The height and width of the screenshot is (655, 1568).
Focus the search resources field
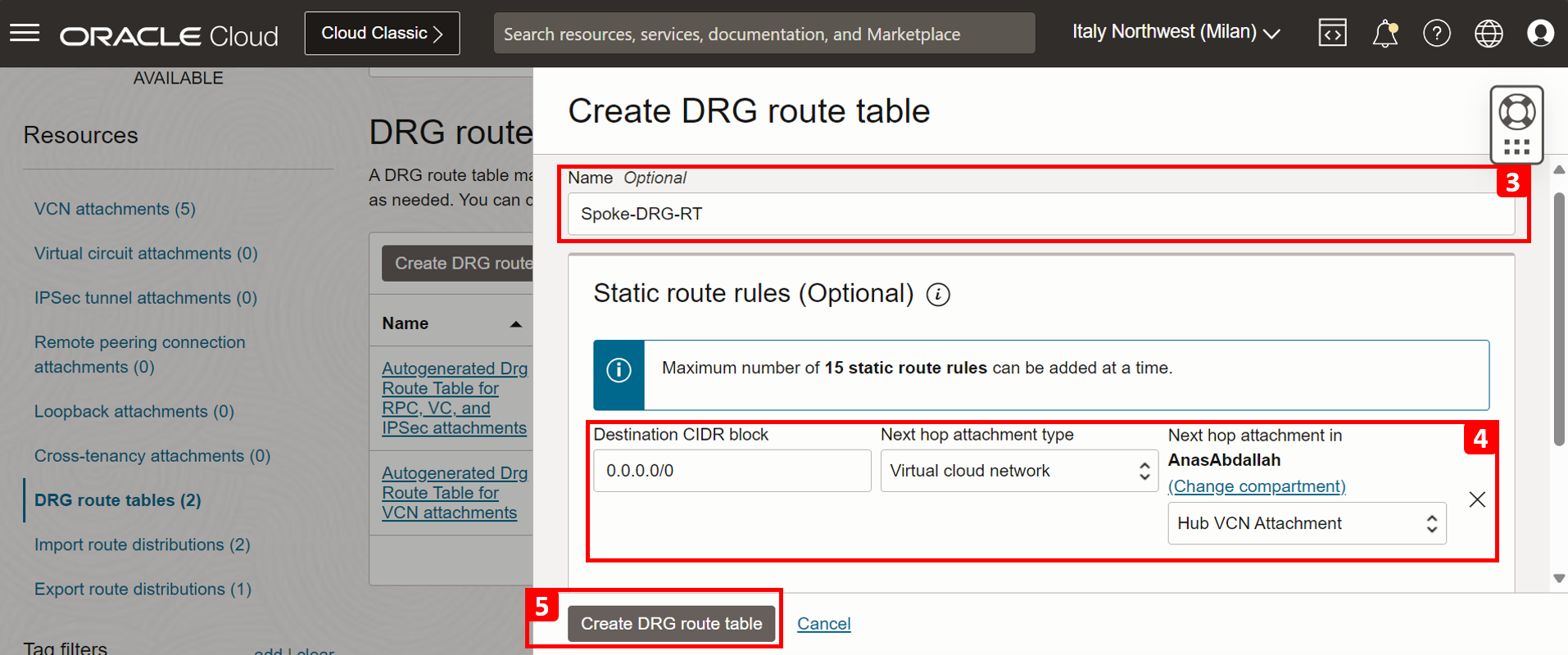(764, 34)
